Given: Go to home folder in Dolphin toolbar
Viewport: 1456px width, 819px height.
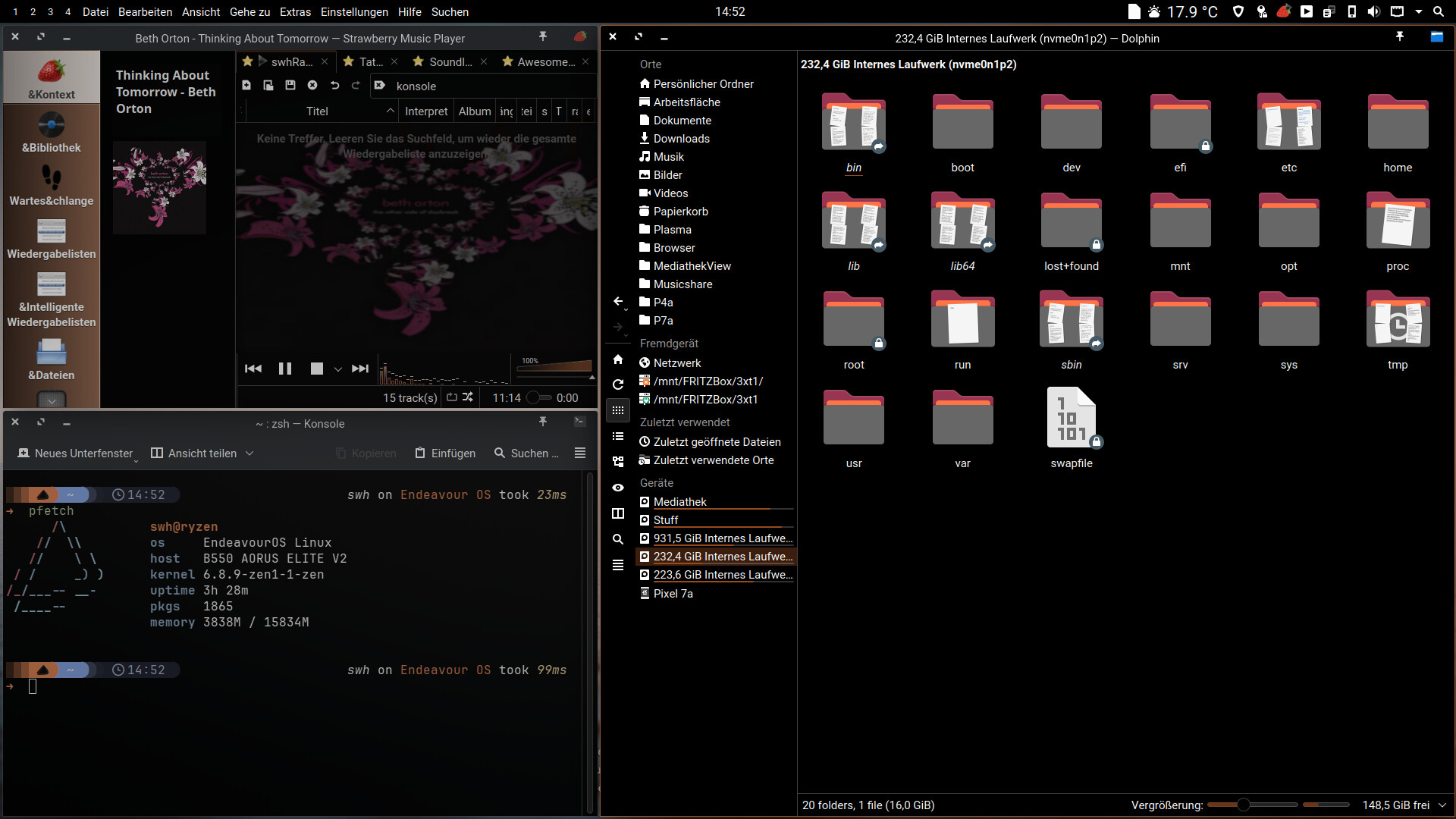Looking at the screenshot, I should coord(618,359).
